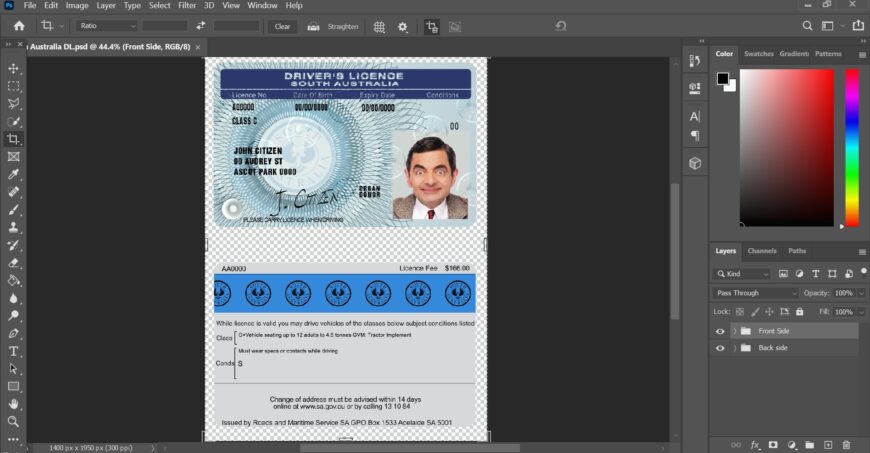Viewport: 870px width, 453px height.
Task: Delete layer using trash icon
Action: tap(846, 445)
